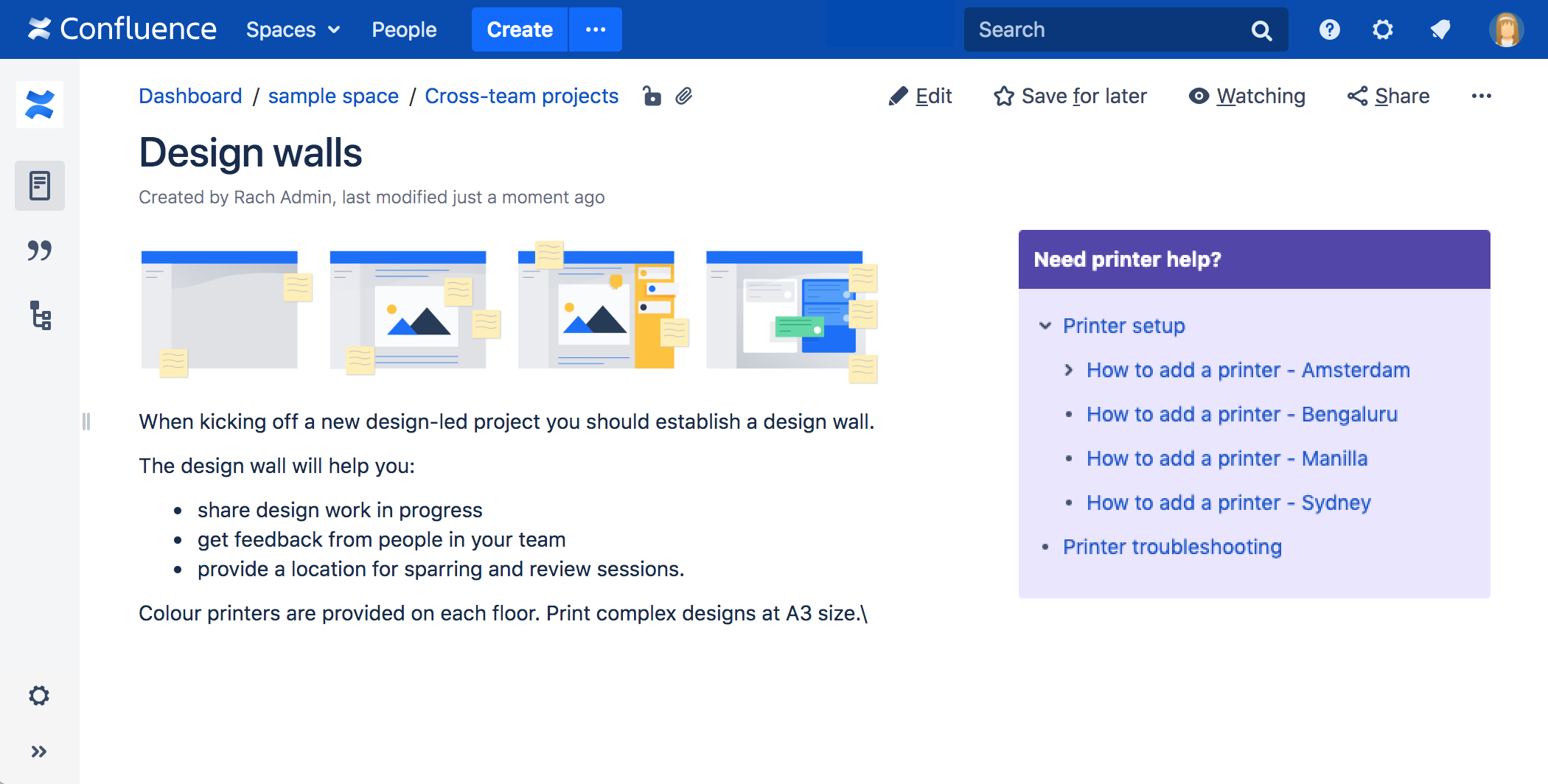The width and height of the screenshot is (1548, 784).
Task: Open the user profile avatar menu
Action: click(x=1506, y=29)
